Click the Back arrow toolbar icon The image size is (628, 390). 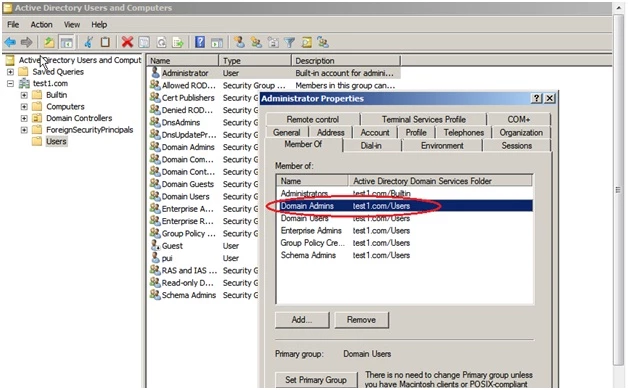tap(10, 42)
